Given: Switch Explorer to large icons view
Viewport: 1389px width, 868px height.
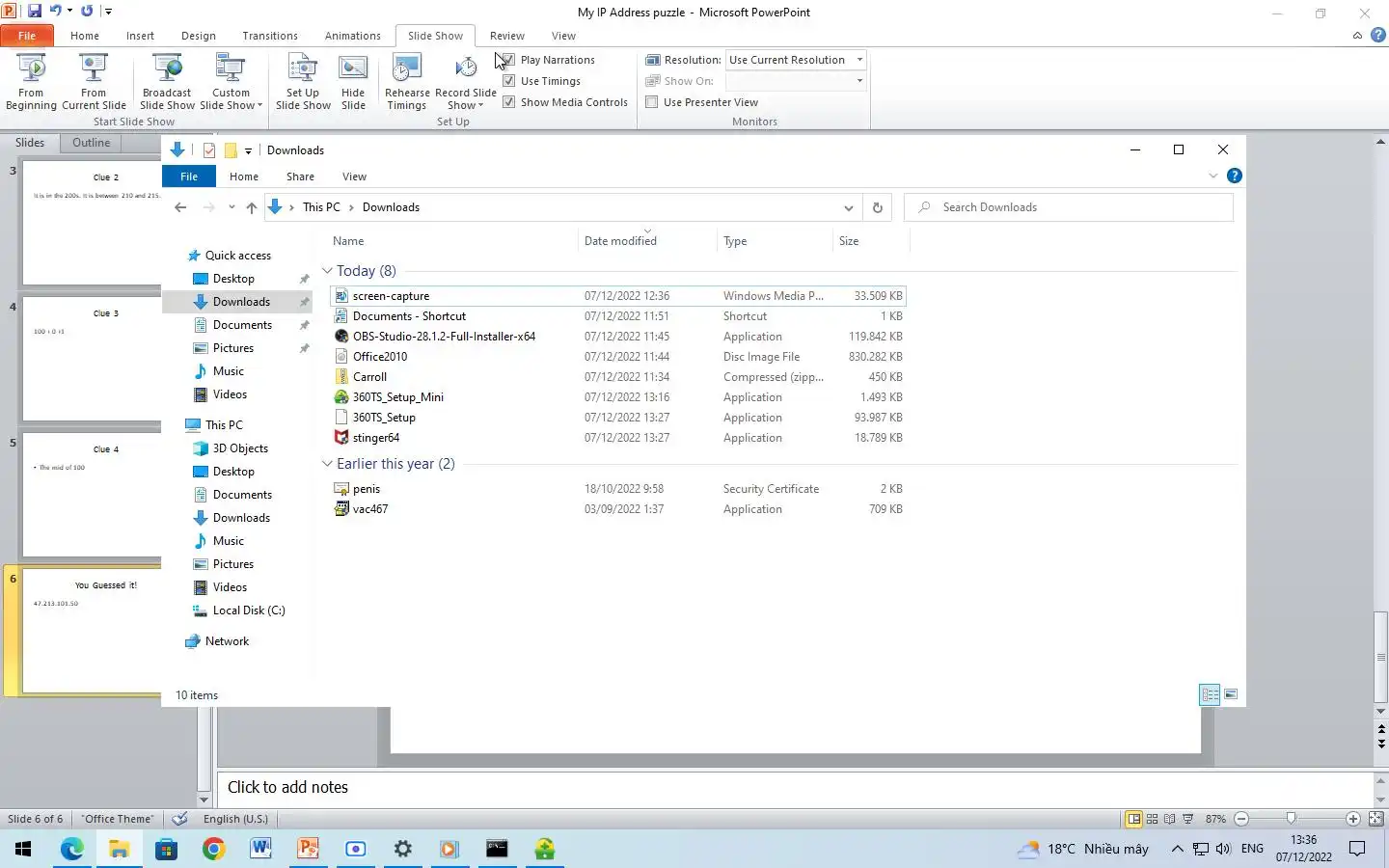Looking at the screenshot, I should point(1231,694).
